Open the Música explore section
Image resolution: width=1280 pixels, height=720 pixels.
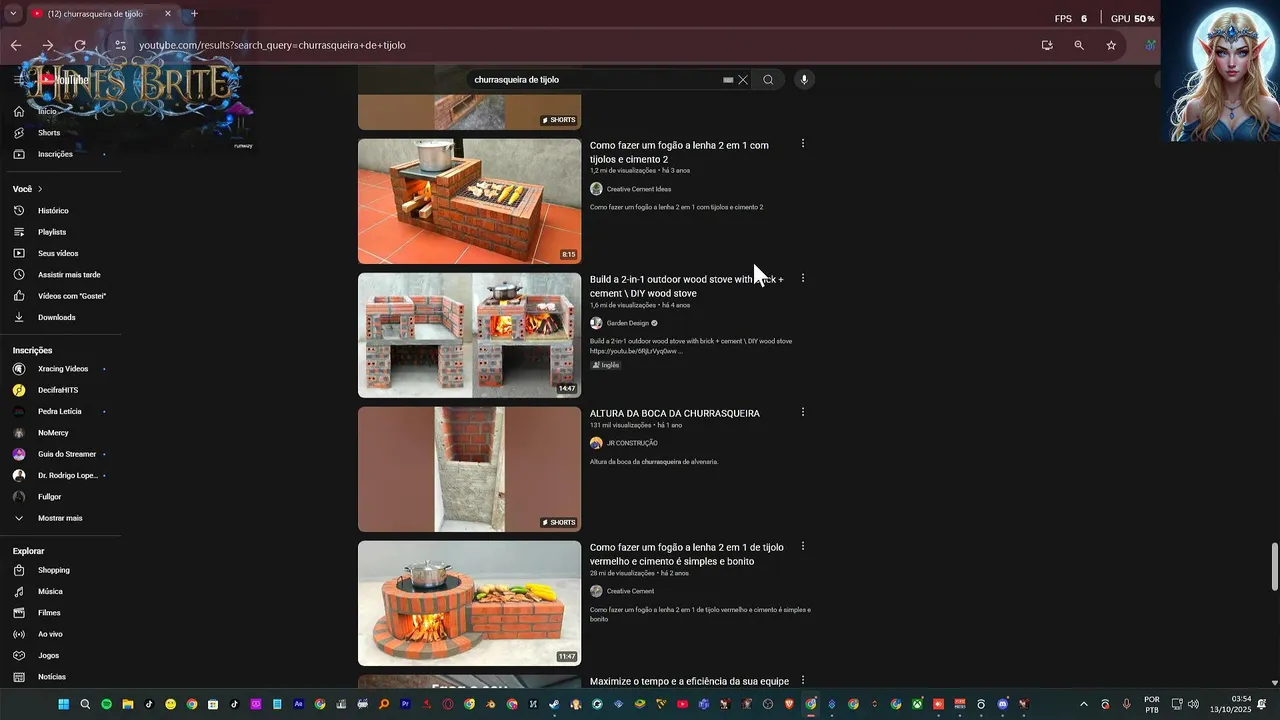50,591
